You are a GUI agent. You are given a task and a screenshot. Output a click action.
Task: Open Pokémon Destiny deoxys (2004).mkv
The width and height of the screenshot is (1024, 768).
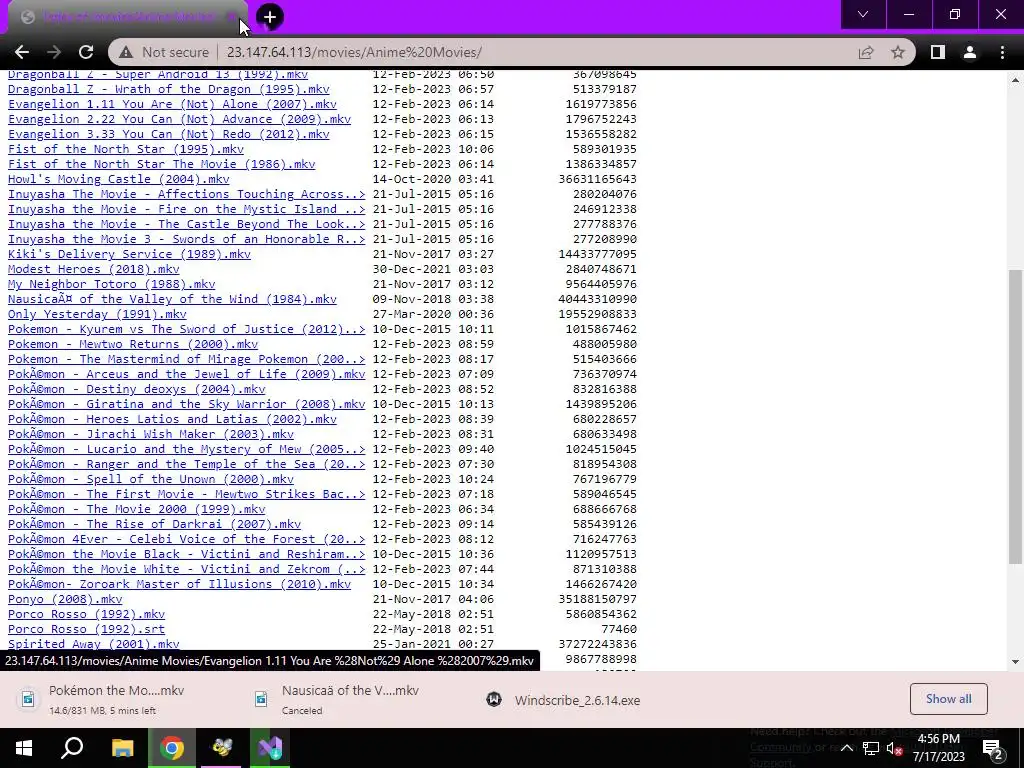(136, 390)
